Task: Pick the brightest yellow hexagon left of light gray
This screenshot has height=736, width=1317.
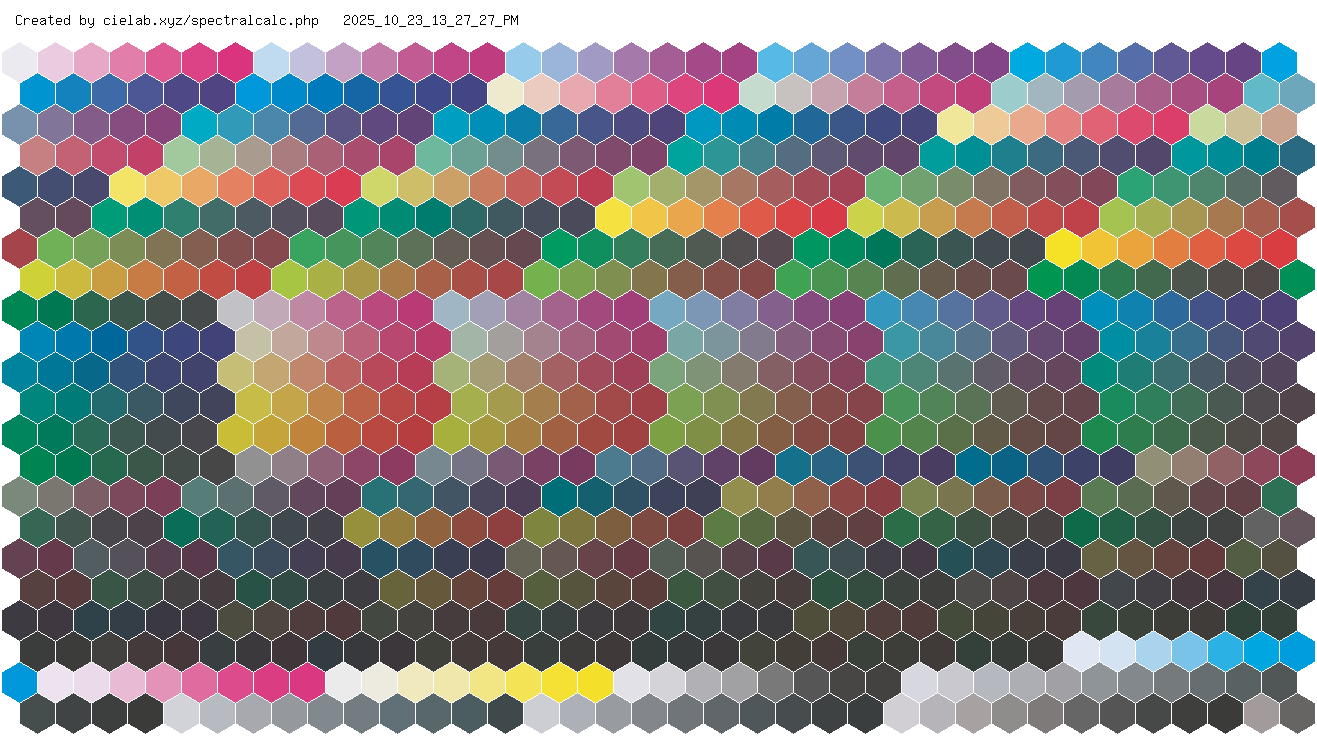Action: (x=596, y=681)
